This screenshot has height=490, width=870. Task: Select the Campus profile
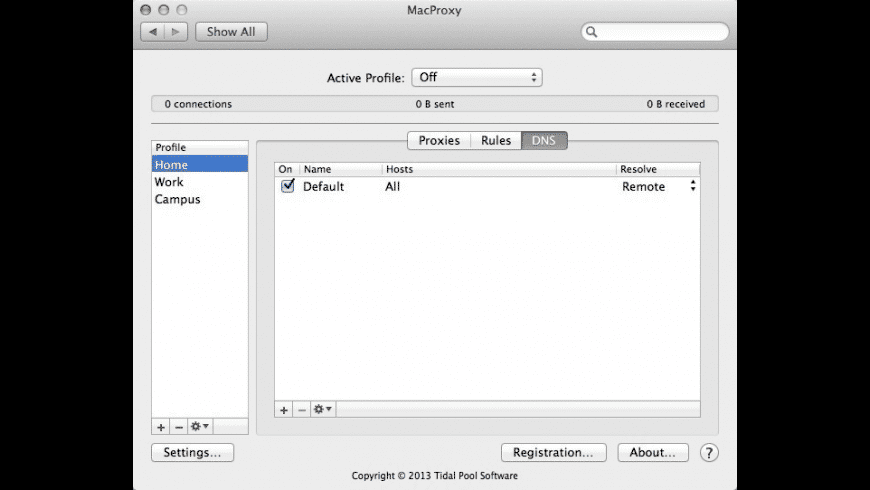[200, 199]
